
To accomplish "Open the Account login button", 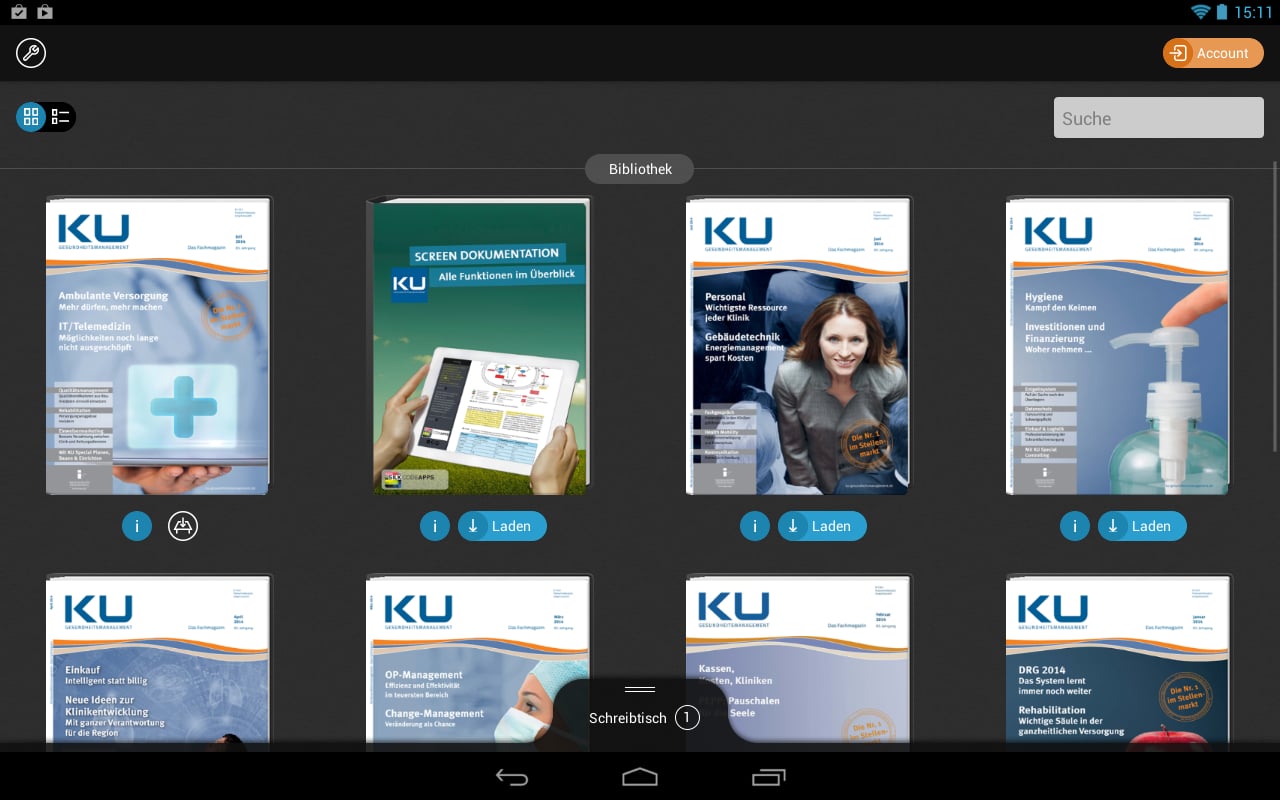I will point(1213,53).
